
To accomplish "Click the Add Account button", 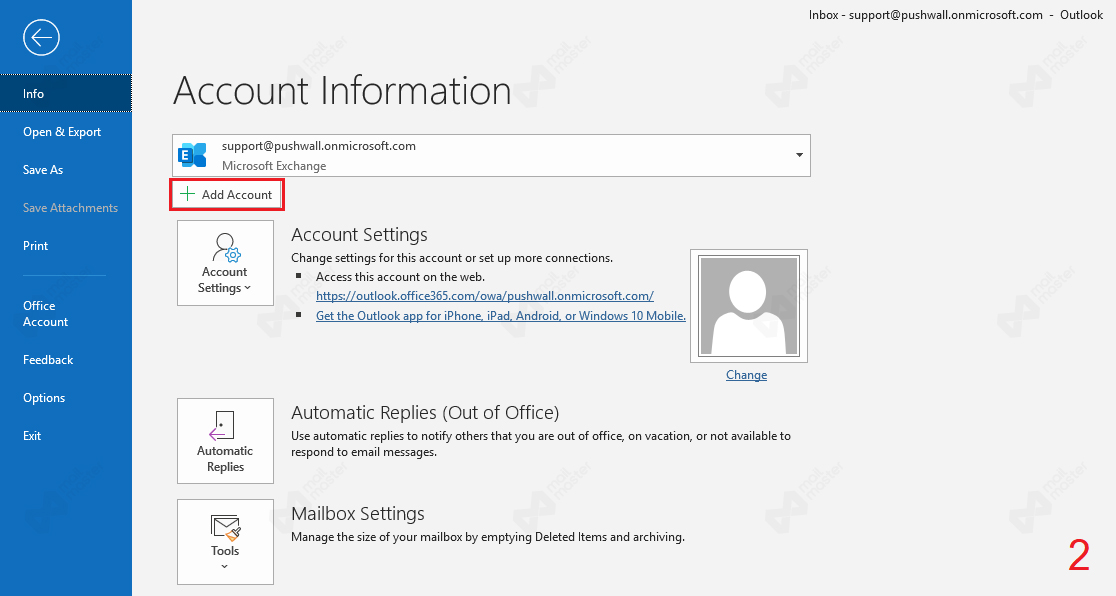I will point(227,194).
